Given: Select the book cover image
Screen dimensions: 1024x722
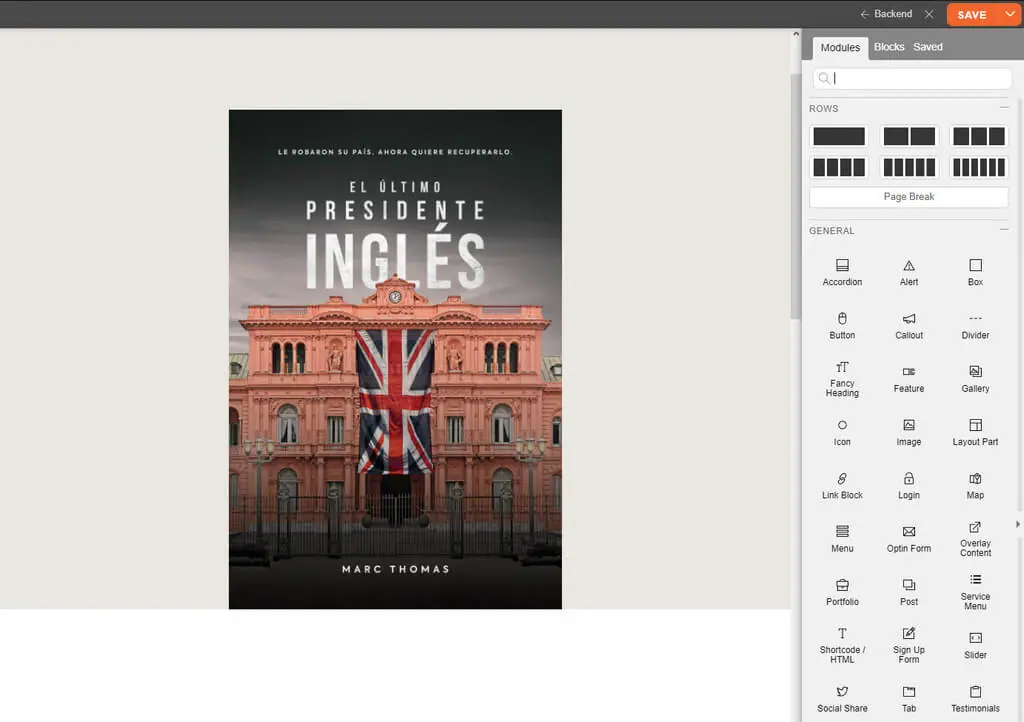Looking at the screenshot, I should pyautogui.click(x=395, y=359).
